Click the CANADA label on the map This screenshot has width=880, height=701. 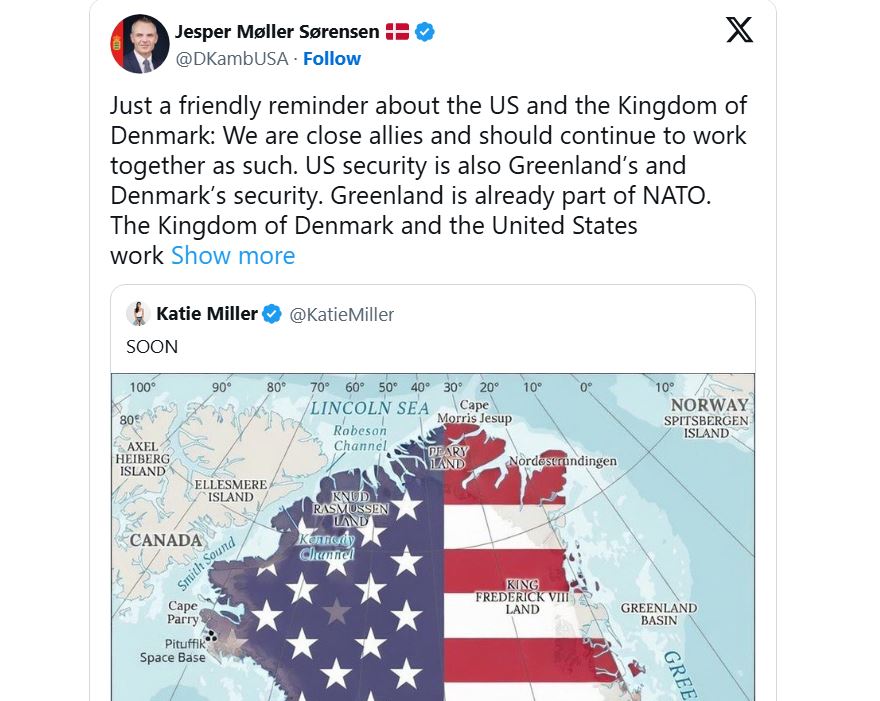tap(164, 541)
